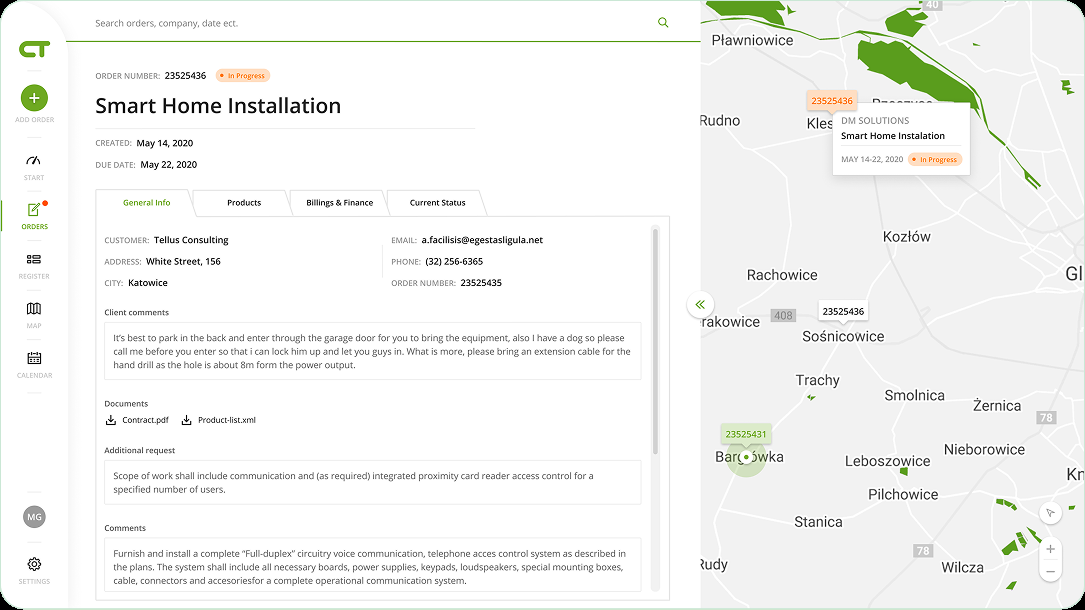Zoom out on the map with minus
1085x610 pixels.
tap(1050, 571)
